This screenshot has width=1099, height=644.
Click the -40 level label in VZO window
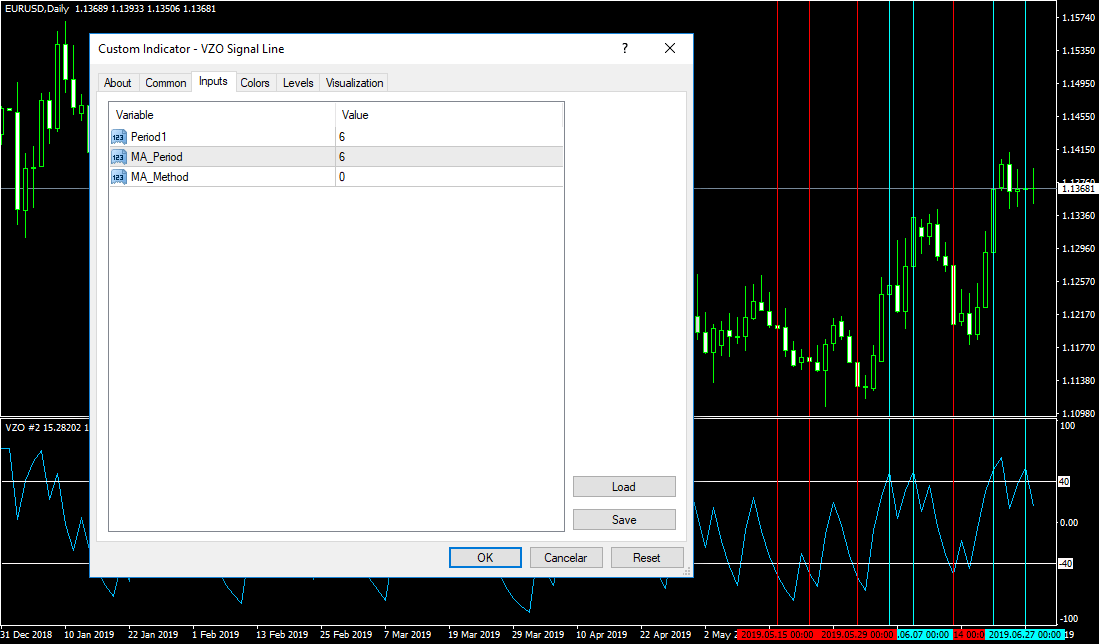1065,563
